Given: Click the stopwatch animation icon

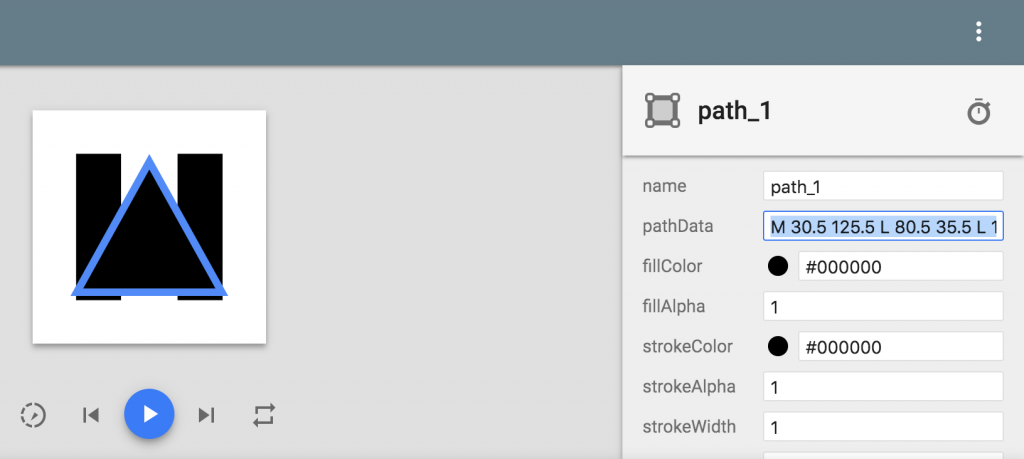Looking at the screenshot, I should coord(979,111).
